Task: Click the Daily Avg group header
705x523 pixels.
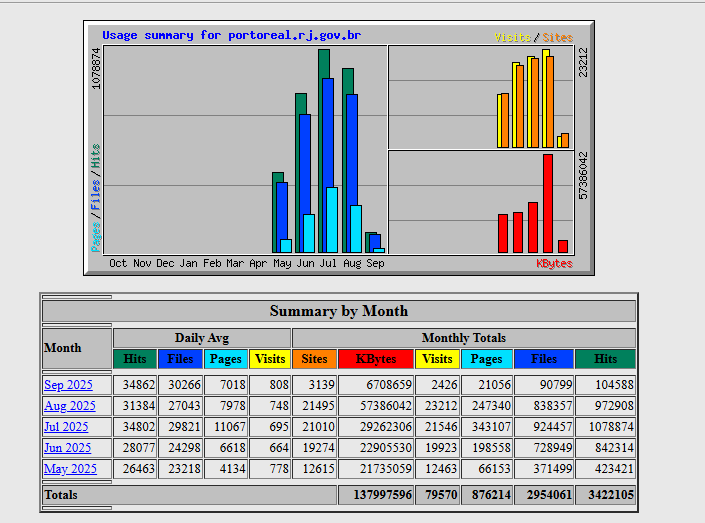Action: 202,338
